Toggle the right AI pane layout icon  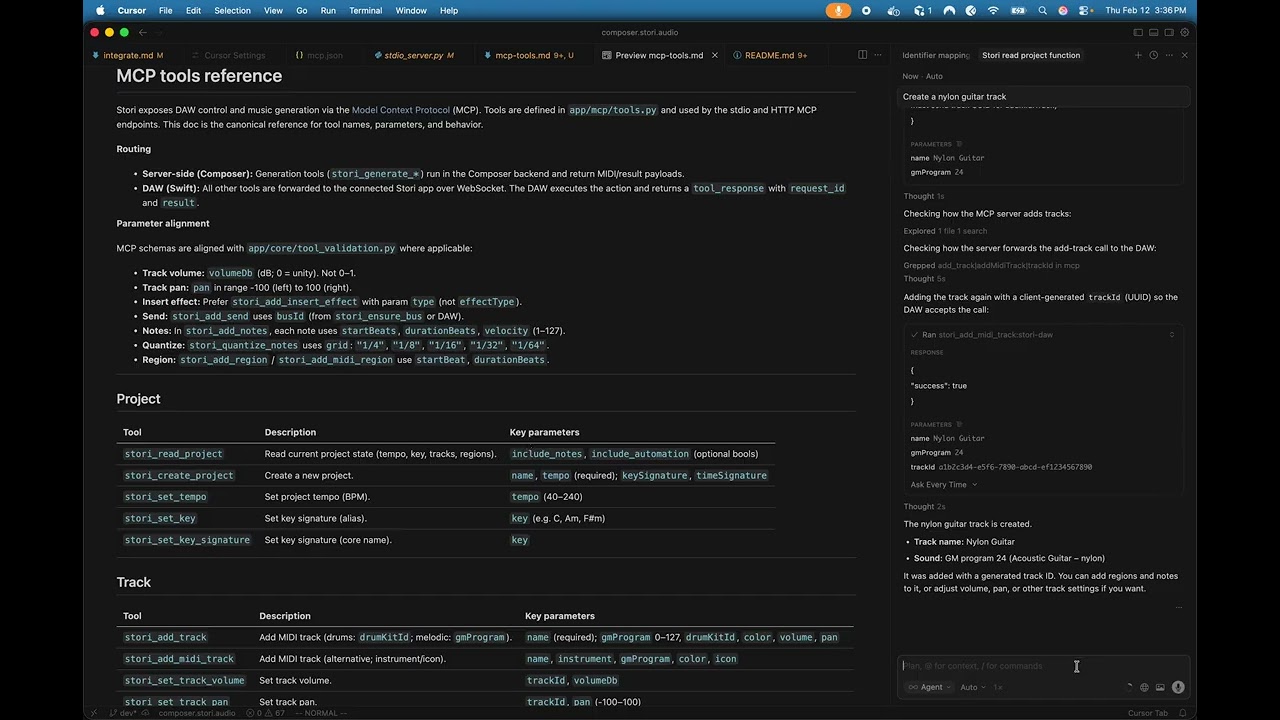(x=1168, y=32)
